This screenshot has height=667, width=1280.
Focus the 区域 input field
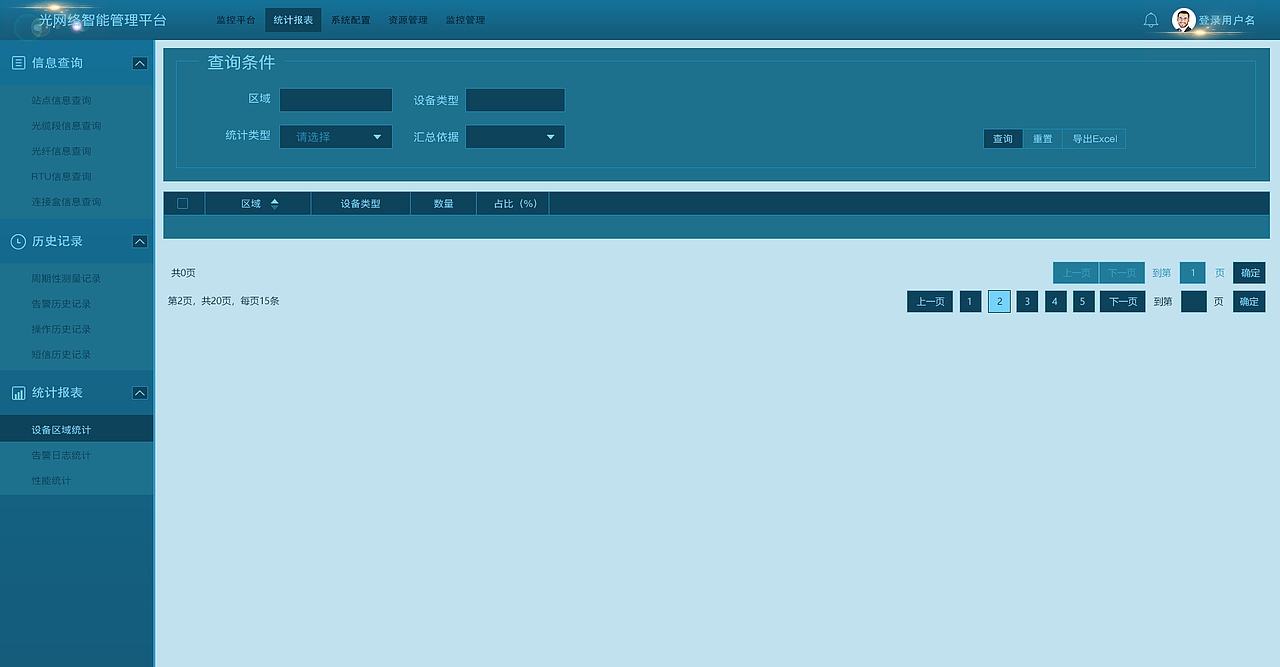[x=336, y=100]
